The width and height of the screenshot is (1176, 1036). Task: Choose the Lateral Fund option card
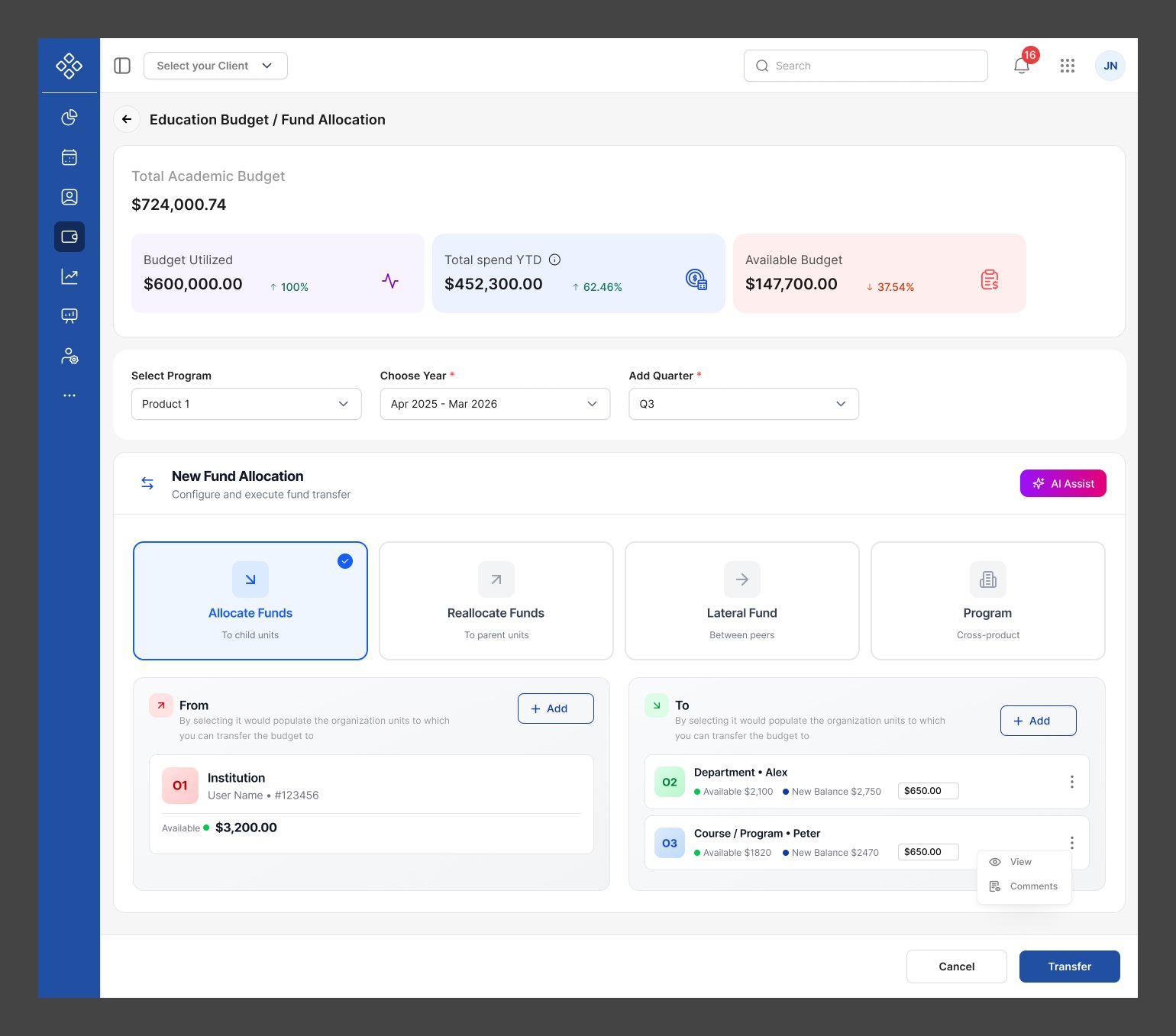tap(741, 601)
